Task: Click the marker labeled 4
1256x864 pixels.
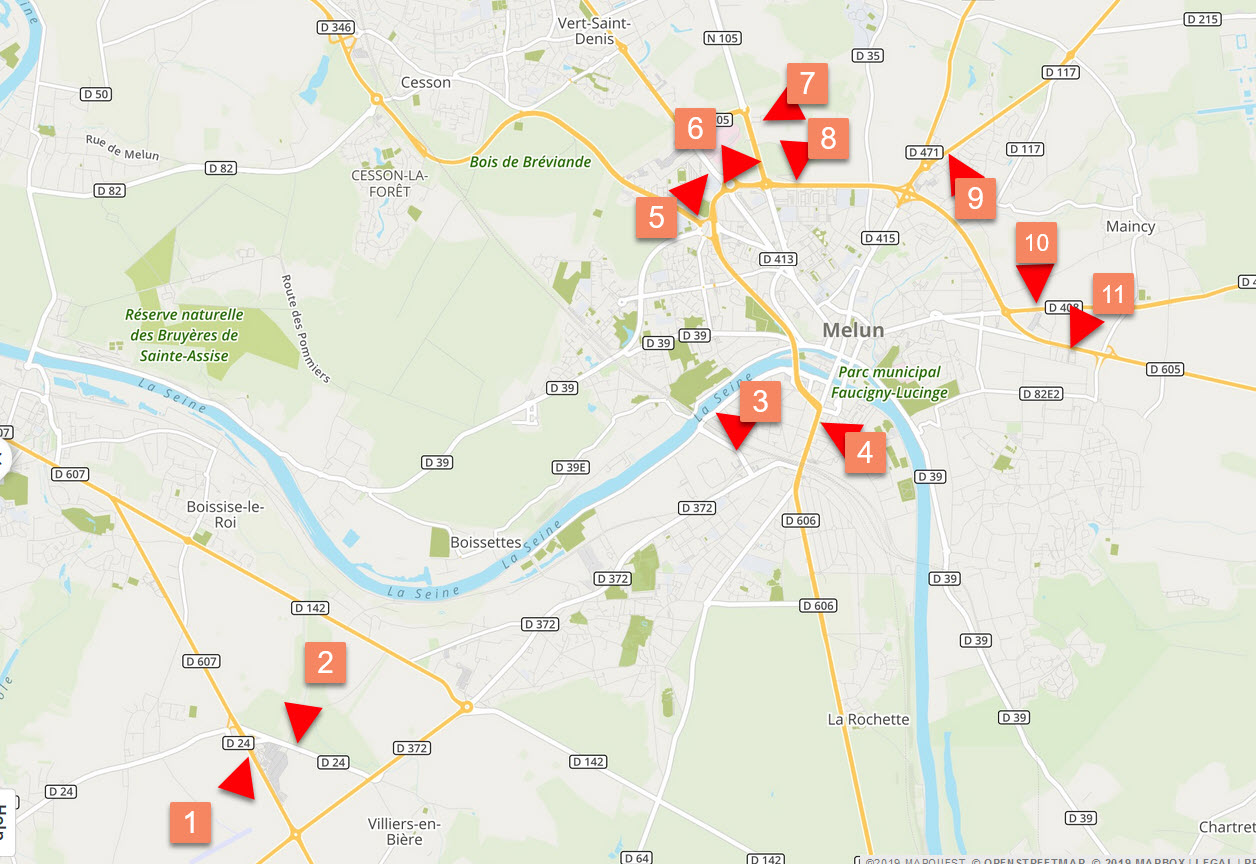Action: click(865, 453)
